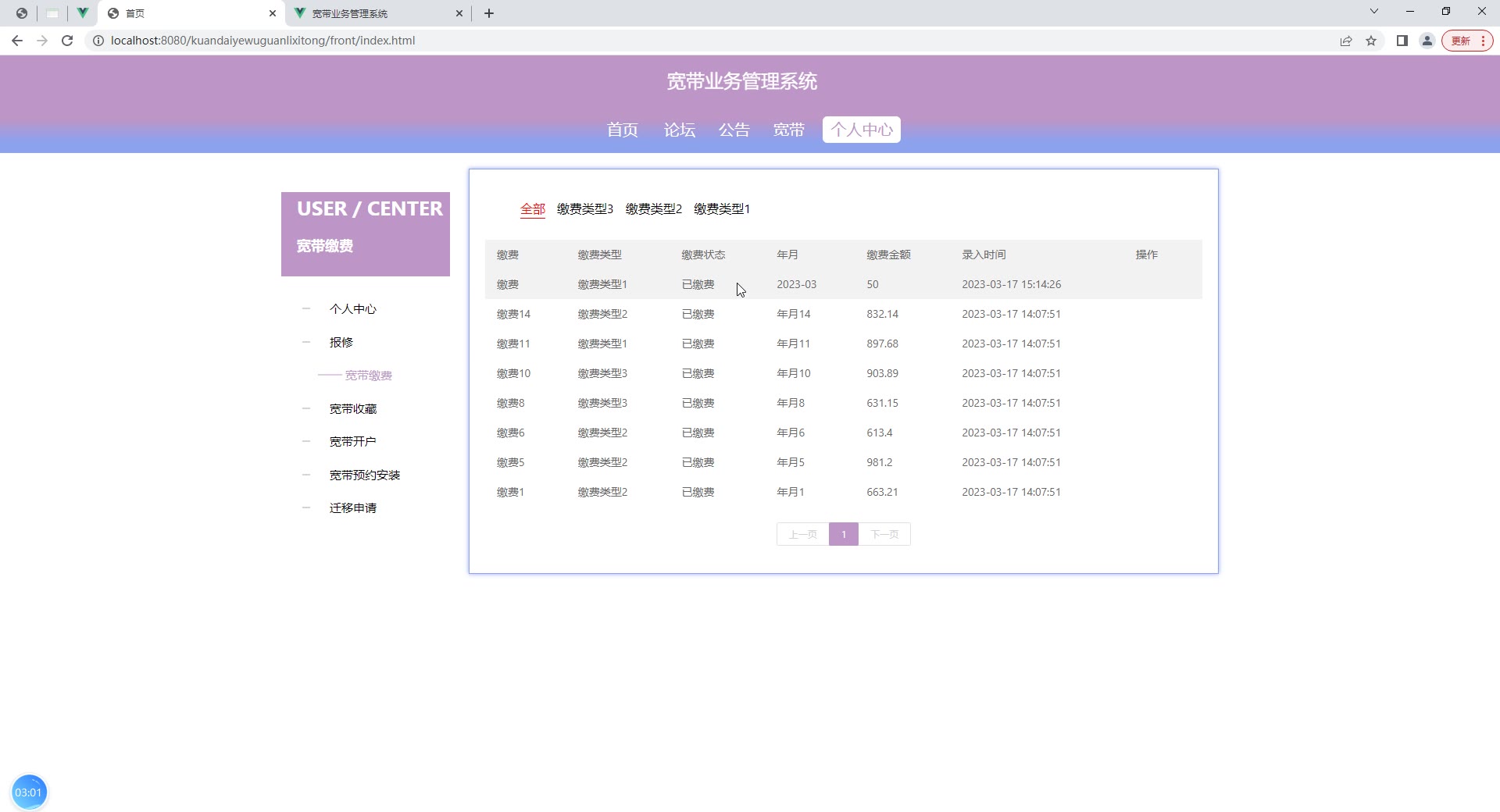Click the 03:01 timer bubble
Viewport: 1500px width, 812px height.
[30, 792]
